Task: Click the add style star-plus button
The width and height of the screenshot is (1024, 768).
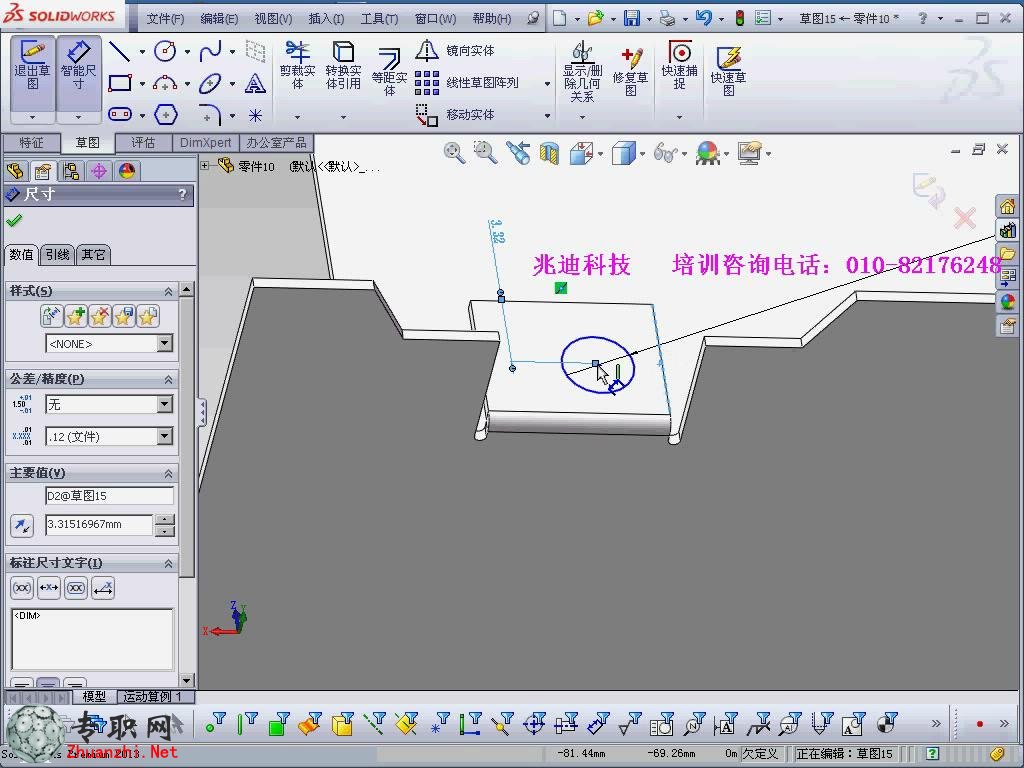Action: pos(75,317)
